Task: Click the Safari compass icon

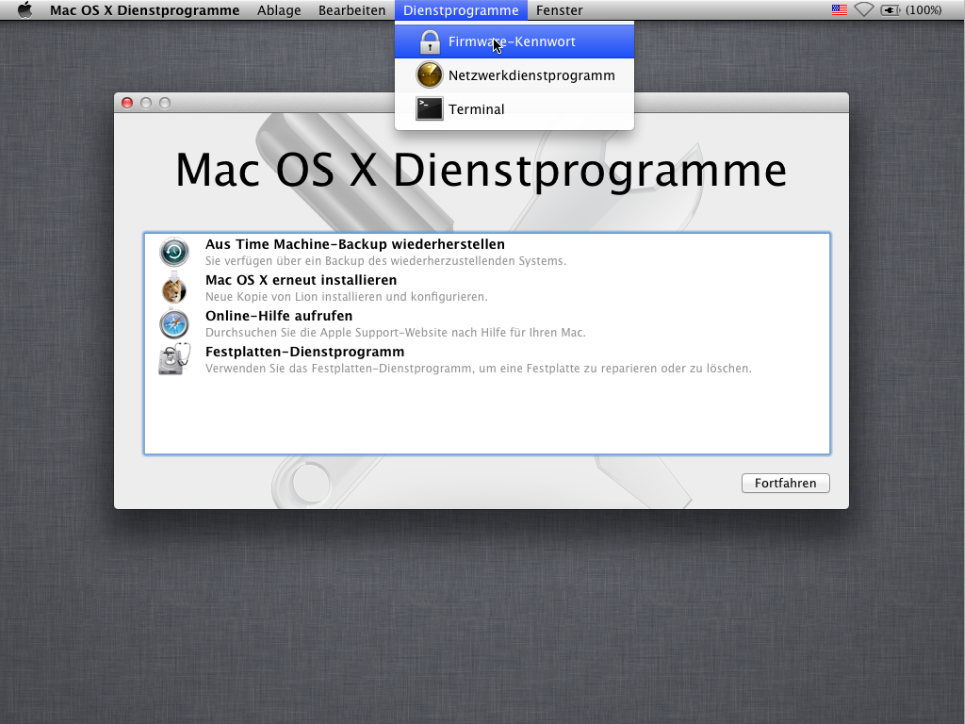Action: pos(174,324)
